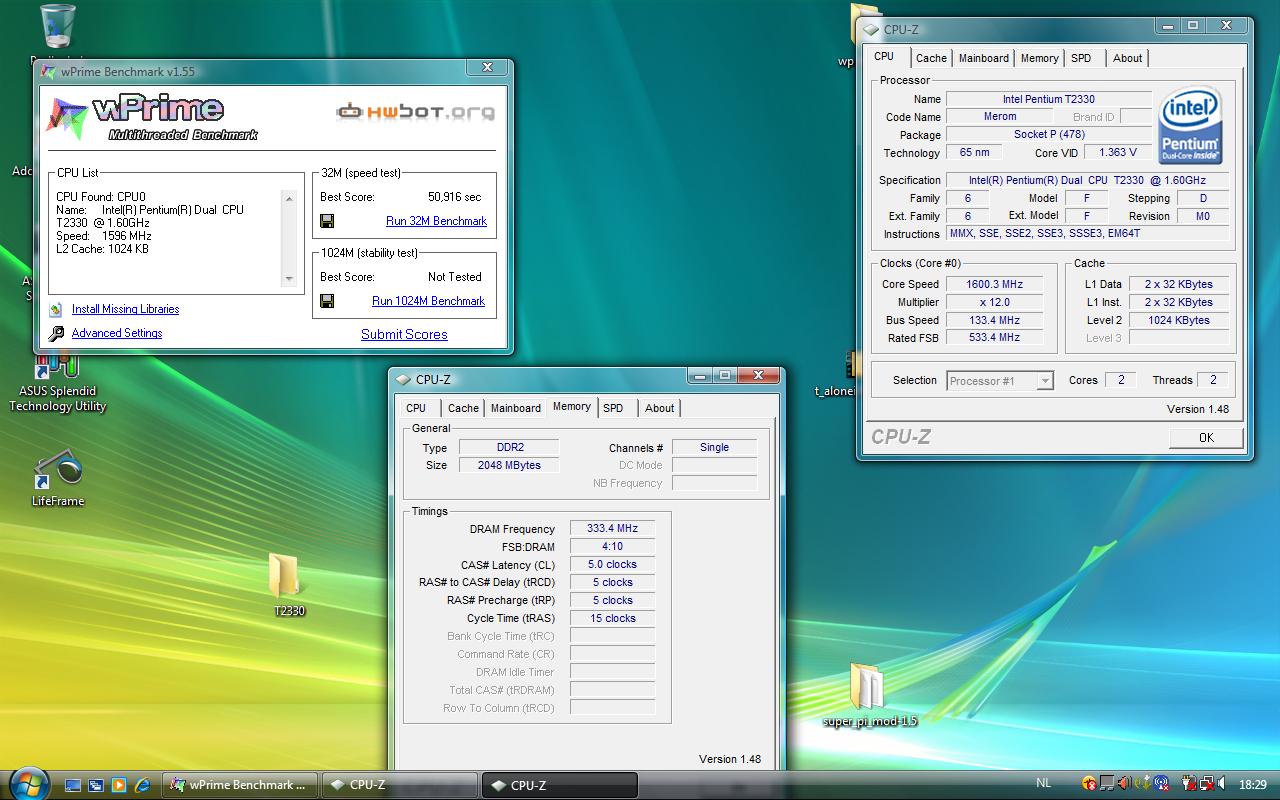Click the NL language indicator
The image size is (1280, 800).
click(1044, 783)
